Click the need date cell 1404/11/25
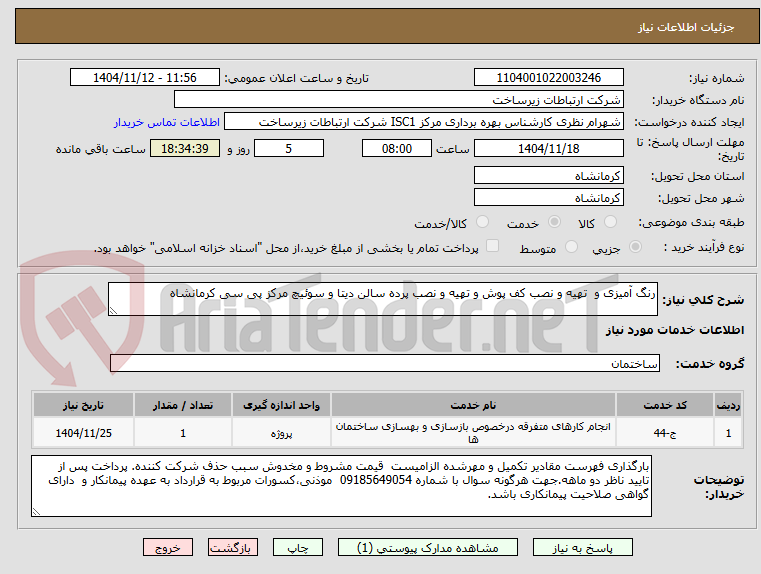761x574 pixels. [x=83, y=433]
